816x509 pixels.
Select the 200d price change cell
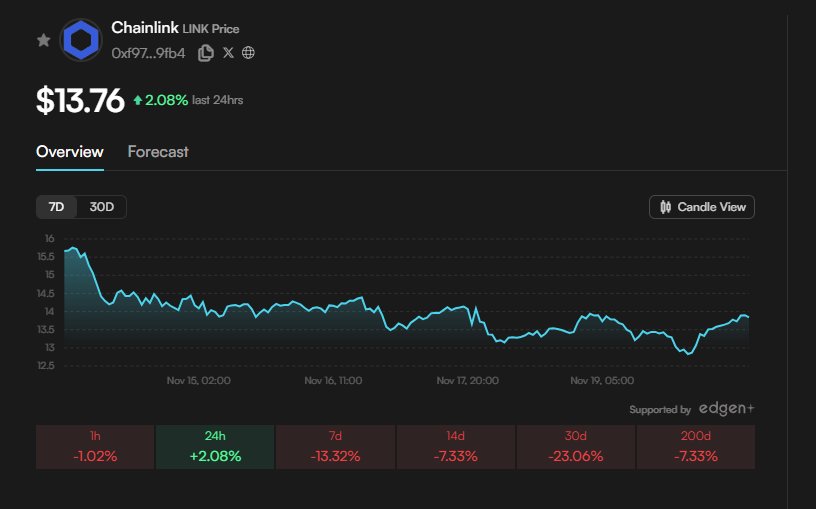(695, 447)
